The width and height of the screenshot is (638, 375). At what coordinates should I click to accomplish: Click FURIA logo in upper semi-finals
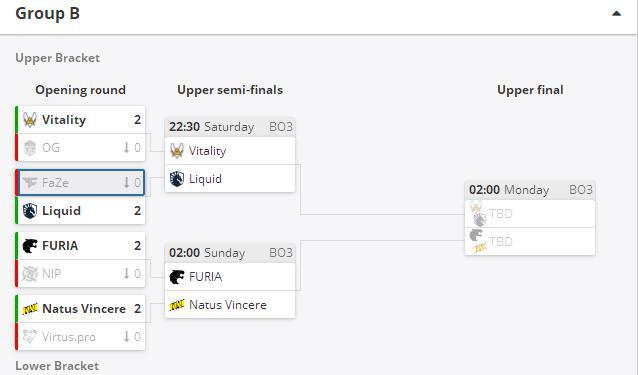coord(177,277)
